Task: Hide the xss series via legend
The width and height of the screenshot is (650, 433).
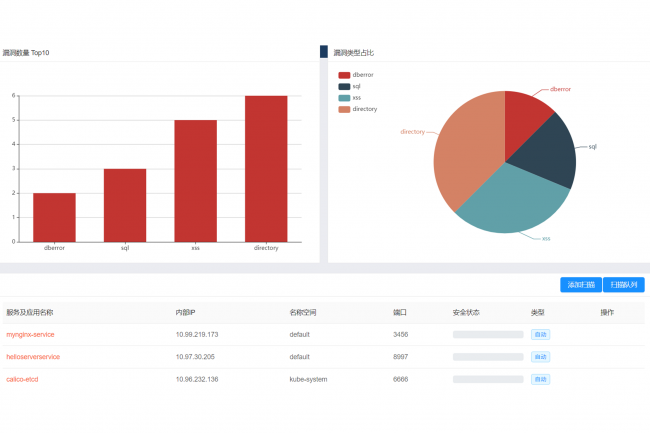Action: coord(350,97)
